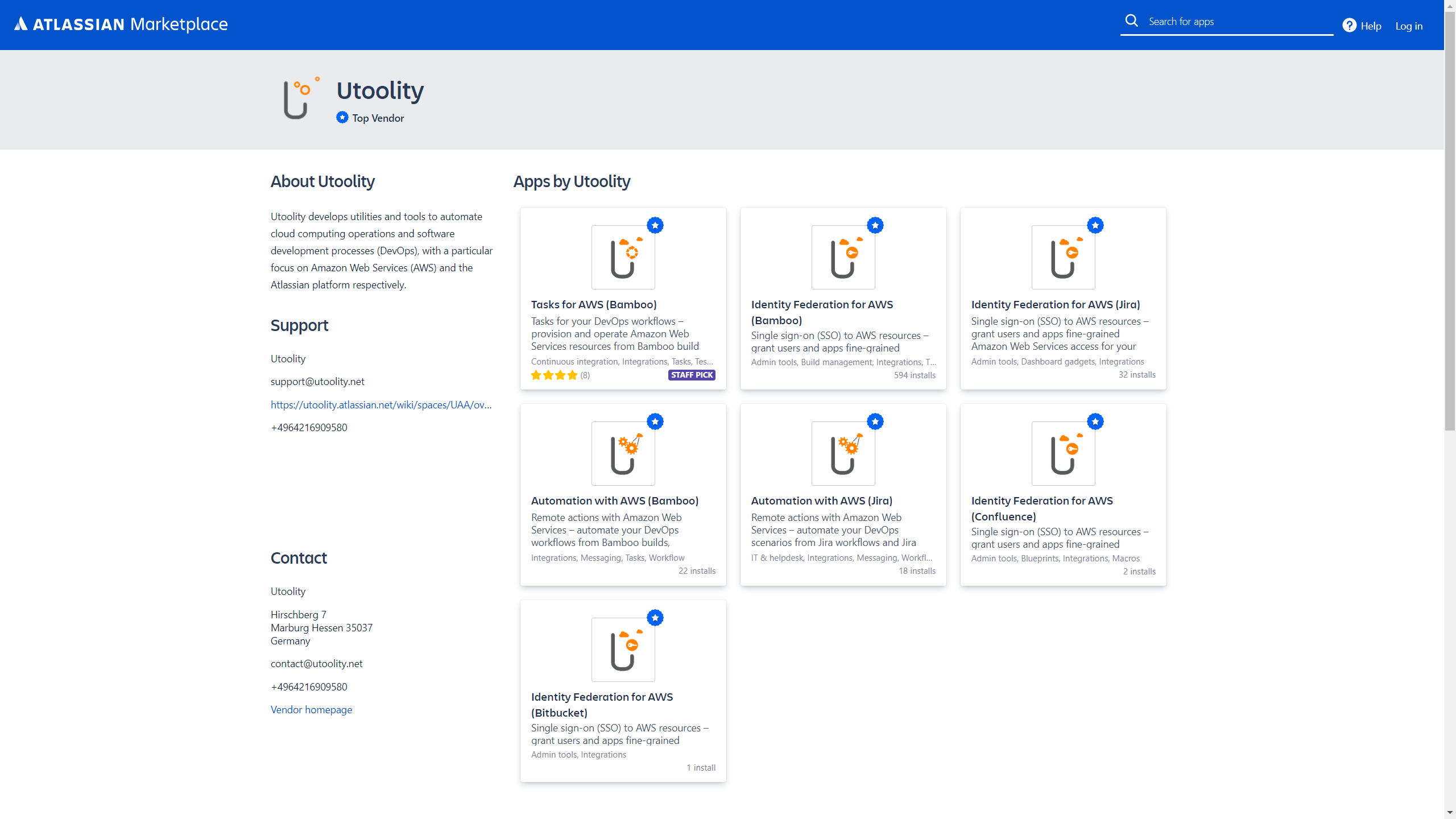This screenshot has width=1456, height=819.
Task: Click the Cloud Fortified badge on Tasks for AWS
Action: coord(655,225)
